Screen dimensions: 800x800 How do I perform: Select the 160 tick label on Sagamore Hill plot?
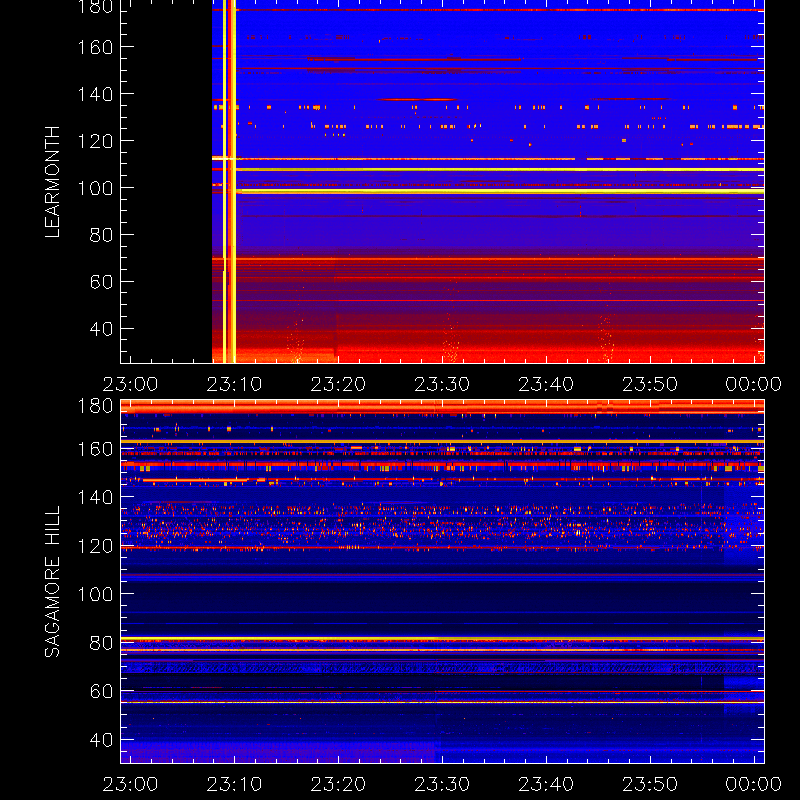point(95,449)
